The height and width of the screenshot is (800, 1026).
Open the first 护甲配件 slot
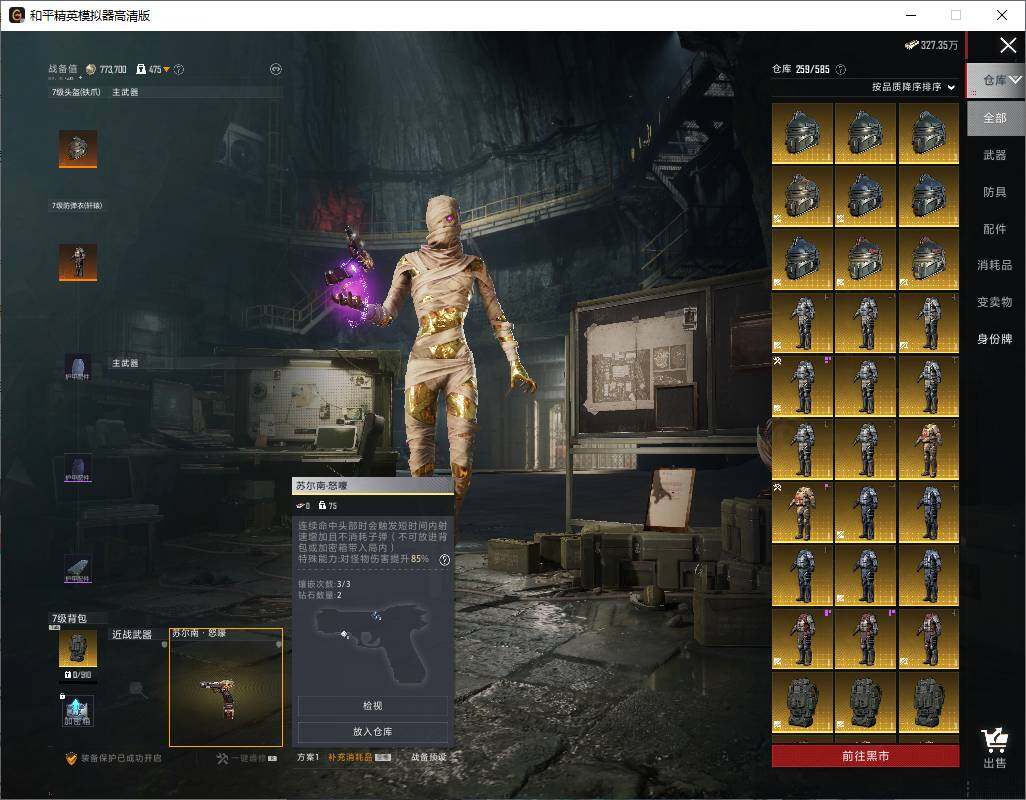pyautogui.click(x=78, y=368)
